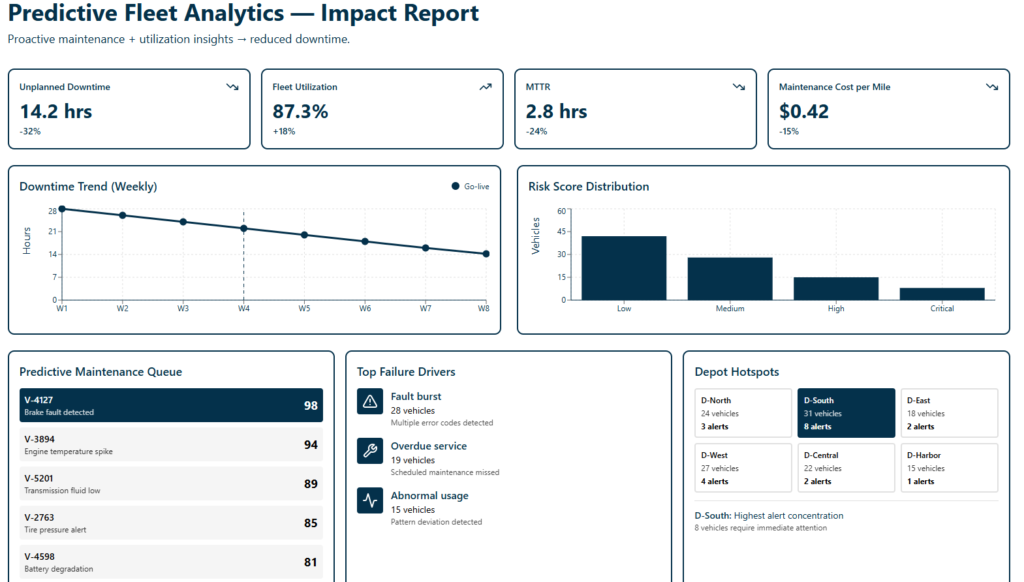This screenshot has width=1024, height=582.
Task: Click the Unplanned Downtime trend-down arrow icon
Action: tap(232, 87)
